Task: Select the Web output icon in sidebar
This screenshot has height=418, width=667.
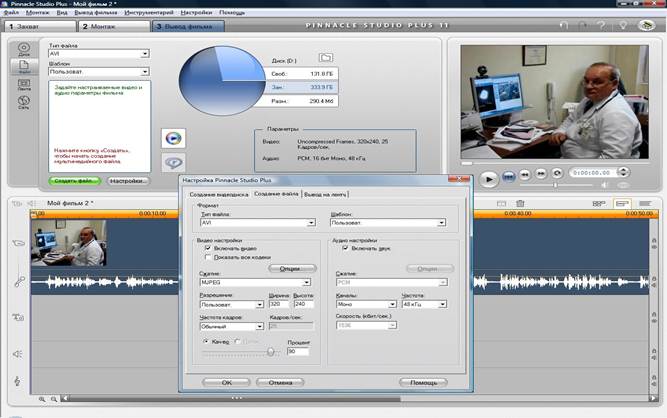Action: (24, 102)
